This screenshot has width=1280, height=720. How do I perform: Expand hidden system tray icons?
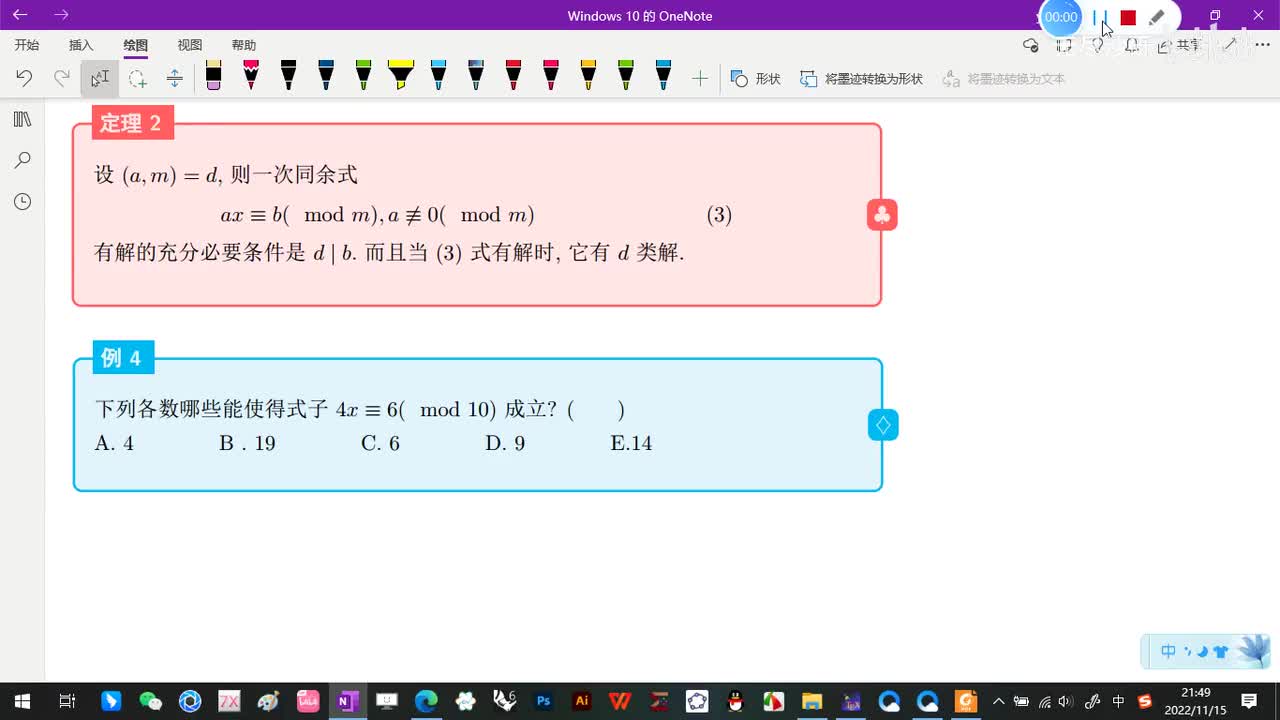[x=998, y=701]
